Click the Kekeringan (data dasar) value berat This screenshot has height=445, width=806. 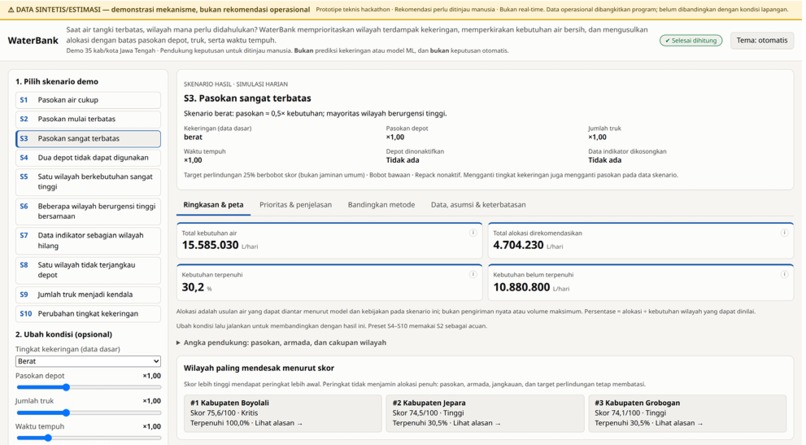tap(193, 137)
